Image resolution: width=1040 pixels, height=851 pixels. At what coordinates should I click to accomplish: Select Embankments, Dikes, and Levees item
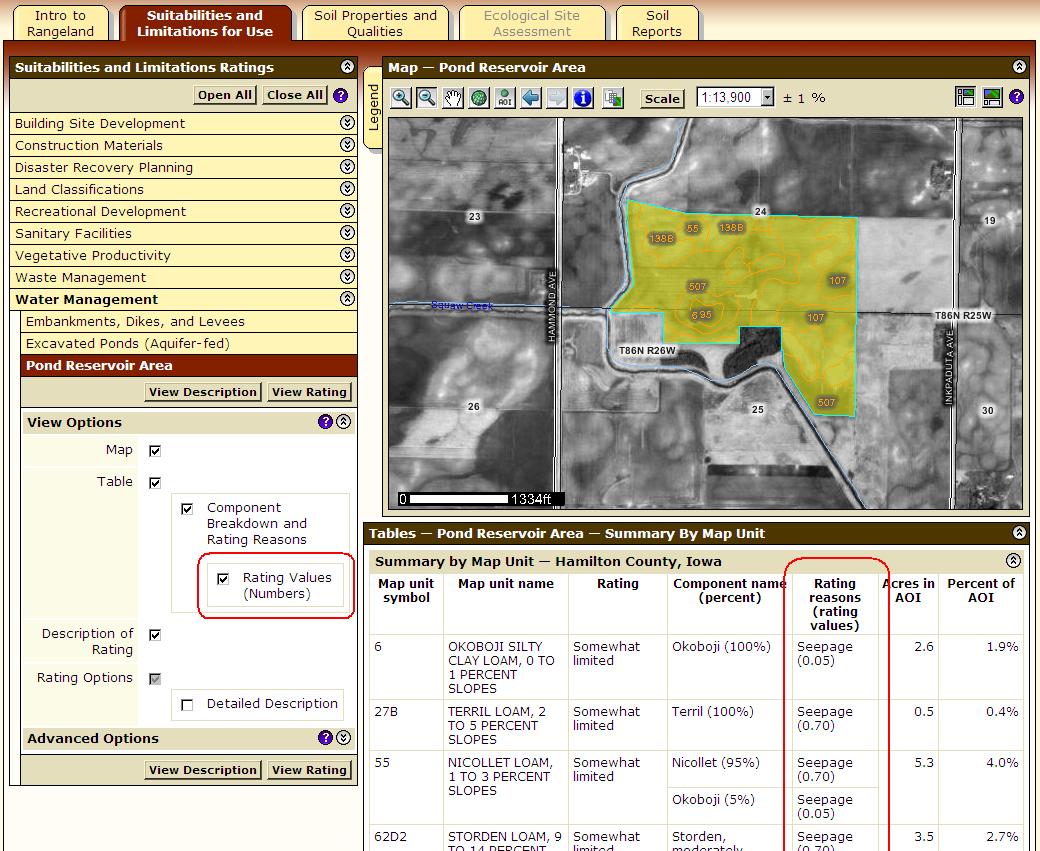[189, 322]
